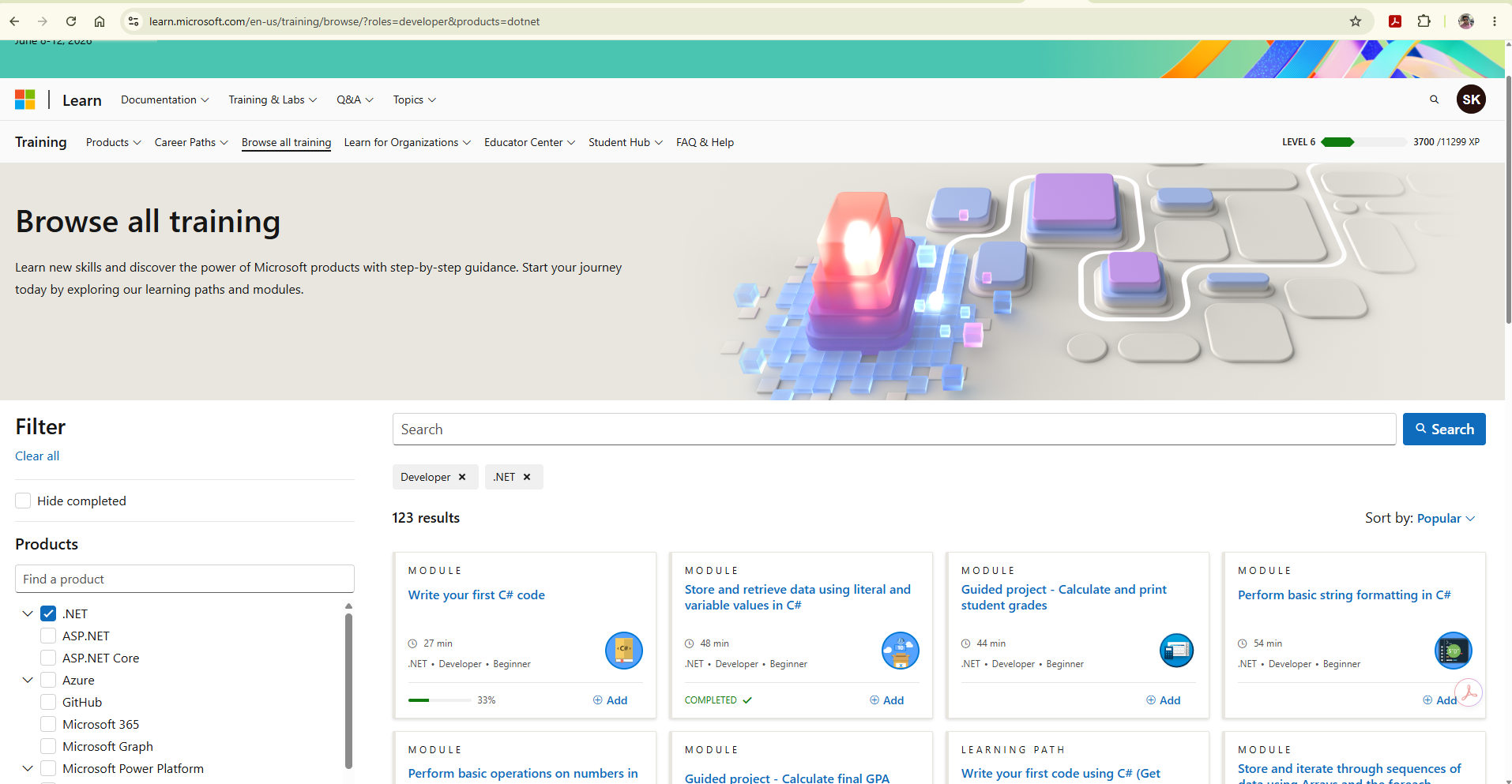
Task: Remove the Developer filter tag
Action: 462,477
